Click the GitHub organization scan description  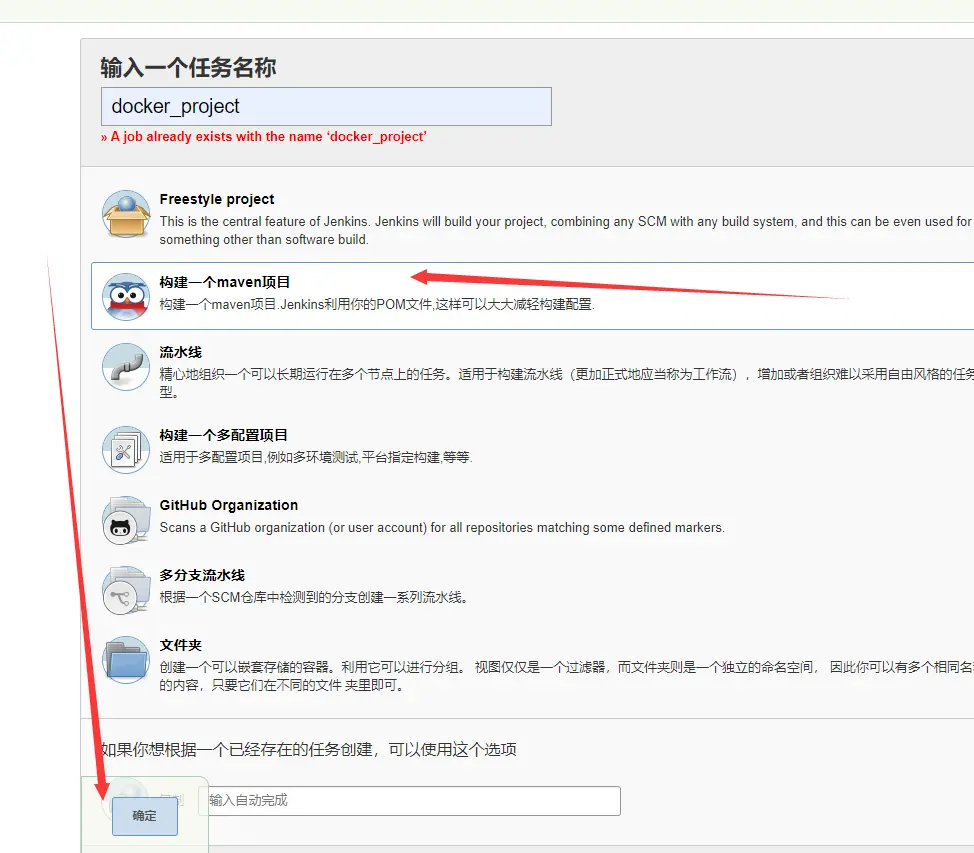click(442, 527)
